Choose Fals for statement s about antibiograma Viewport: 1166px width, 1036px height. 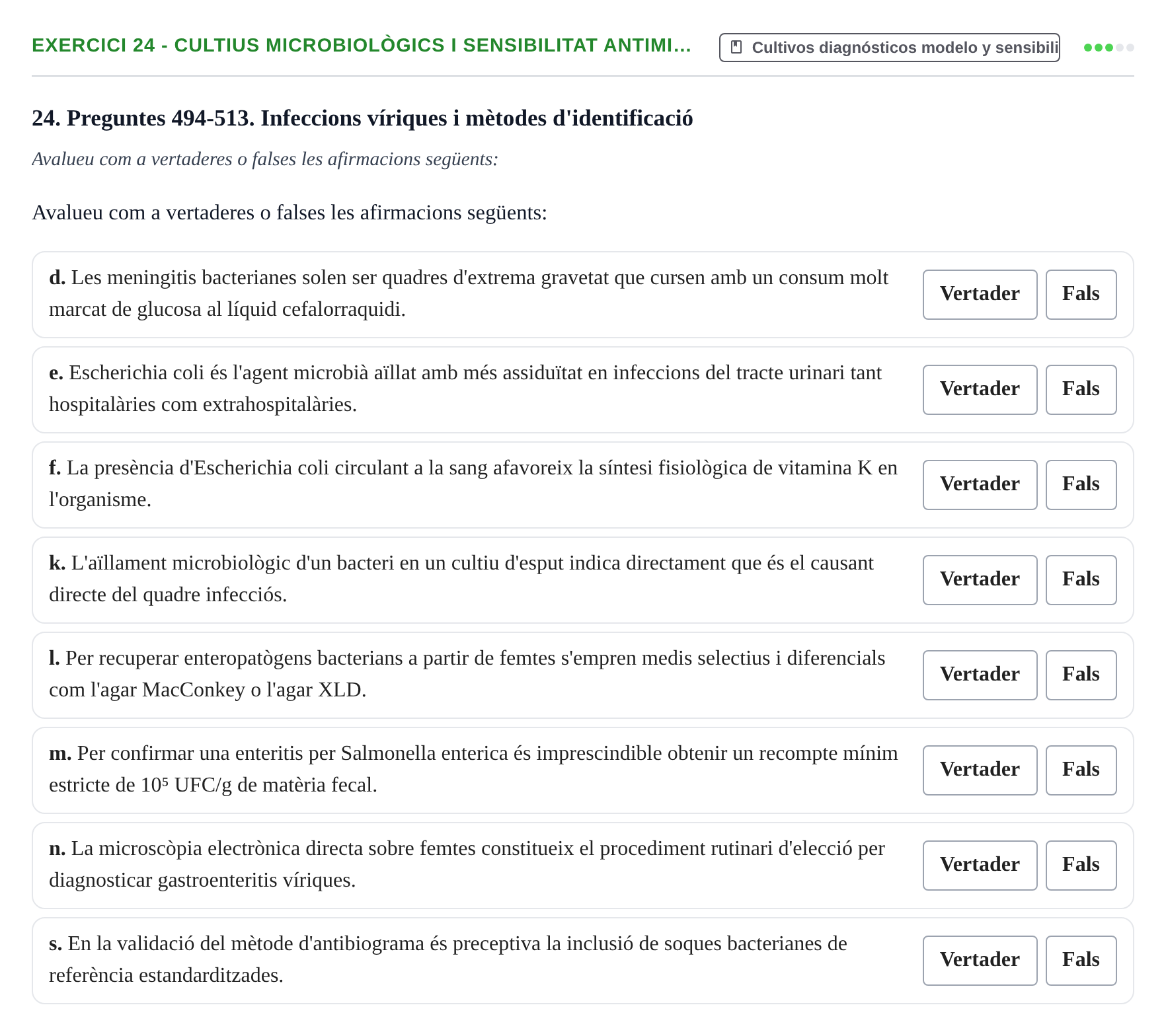pos(1081,960)
